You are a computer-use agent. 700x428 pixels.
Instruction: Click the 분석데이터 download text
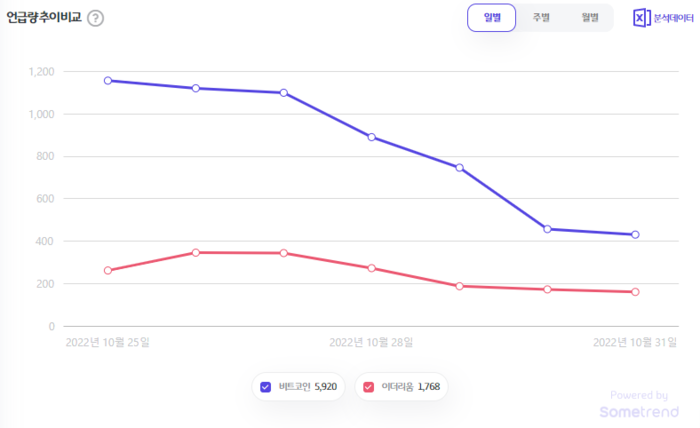[674, 18]
